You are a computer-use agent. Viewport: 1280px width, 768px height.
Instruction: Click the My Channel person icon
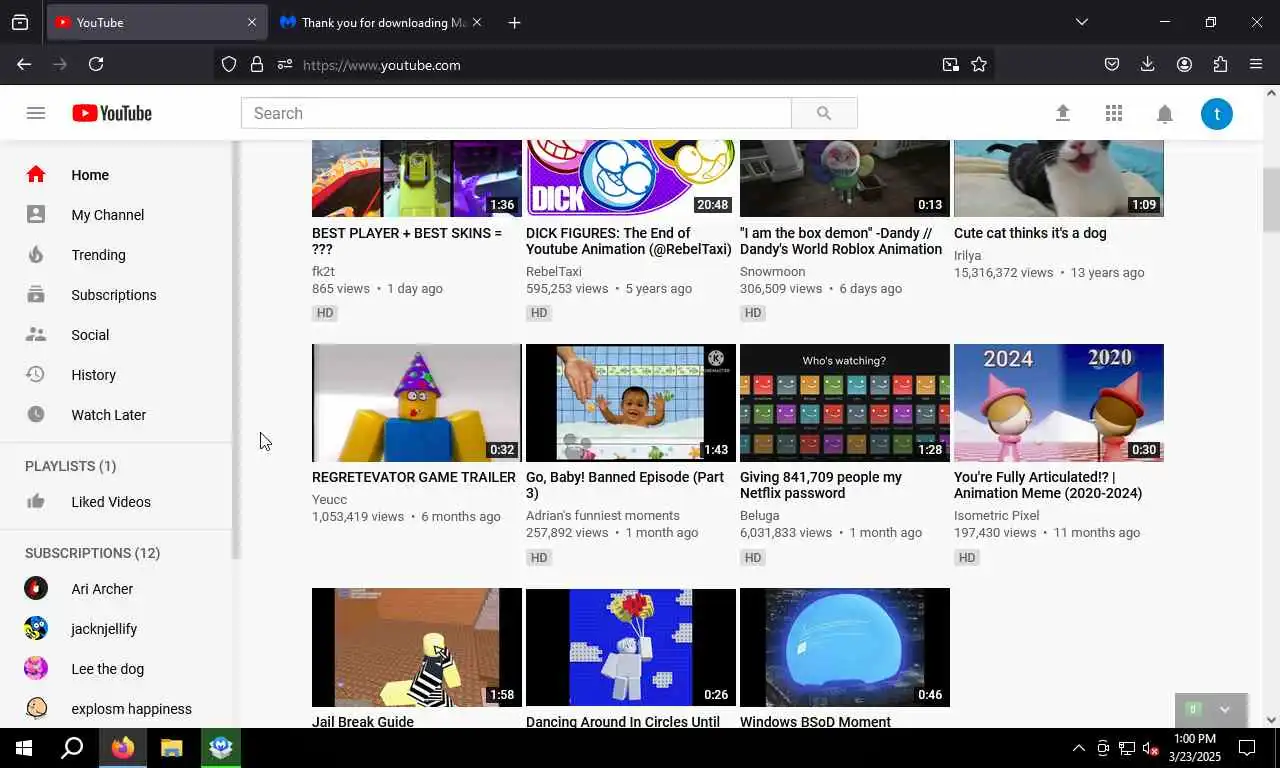pos(36,214)
